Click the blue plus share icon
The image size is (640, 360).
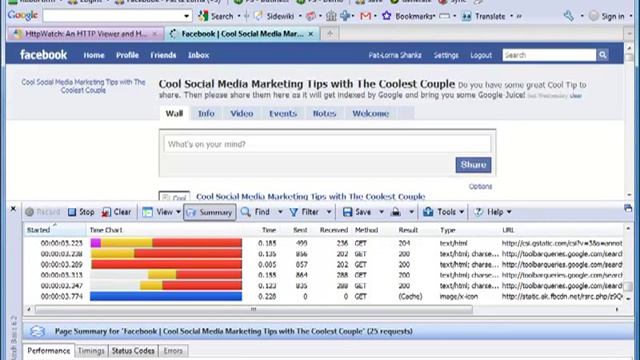tap(345, 16)
